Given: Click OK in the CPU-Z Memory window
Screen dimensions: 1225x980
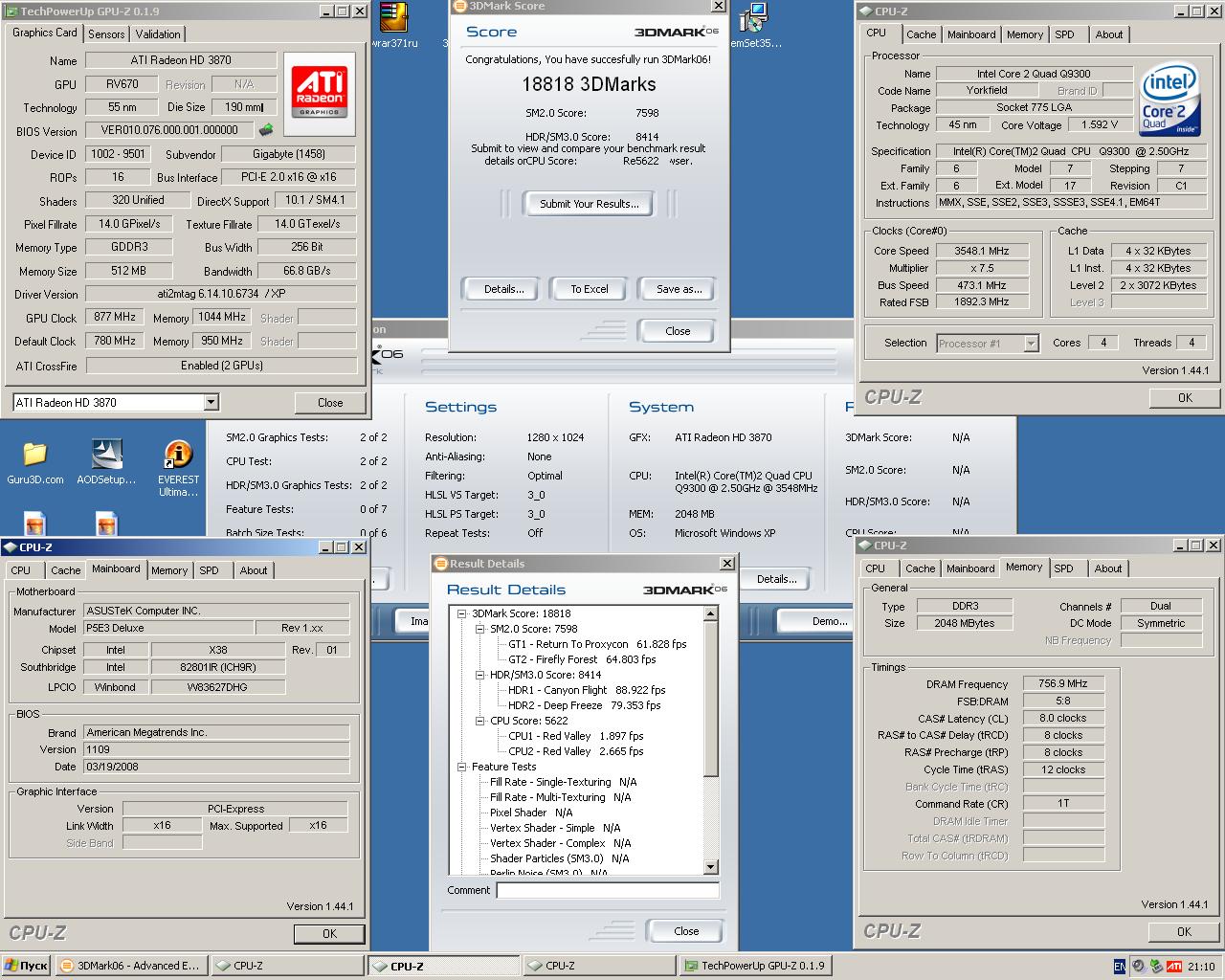Looking at the screenshot, I should pyautogui.click(x=1184, y=931).
